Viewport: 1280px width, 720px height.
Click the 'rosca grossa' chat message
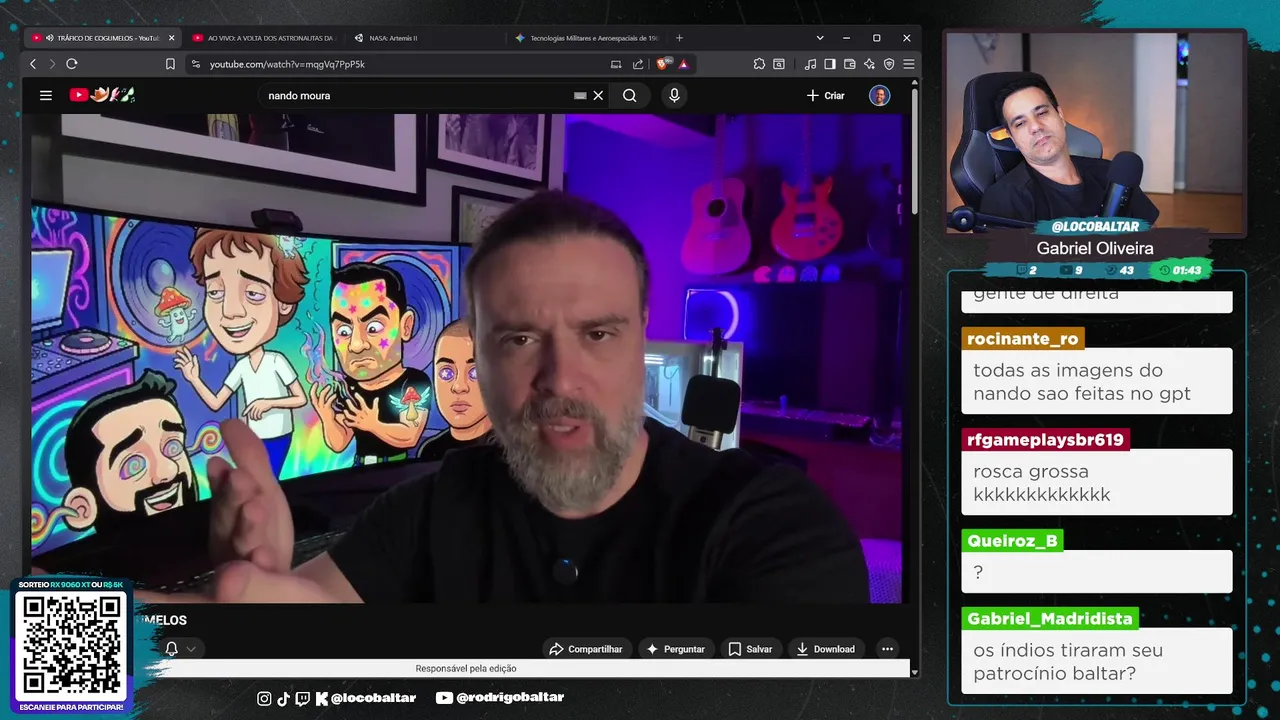click(x=1096, y=482)
